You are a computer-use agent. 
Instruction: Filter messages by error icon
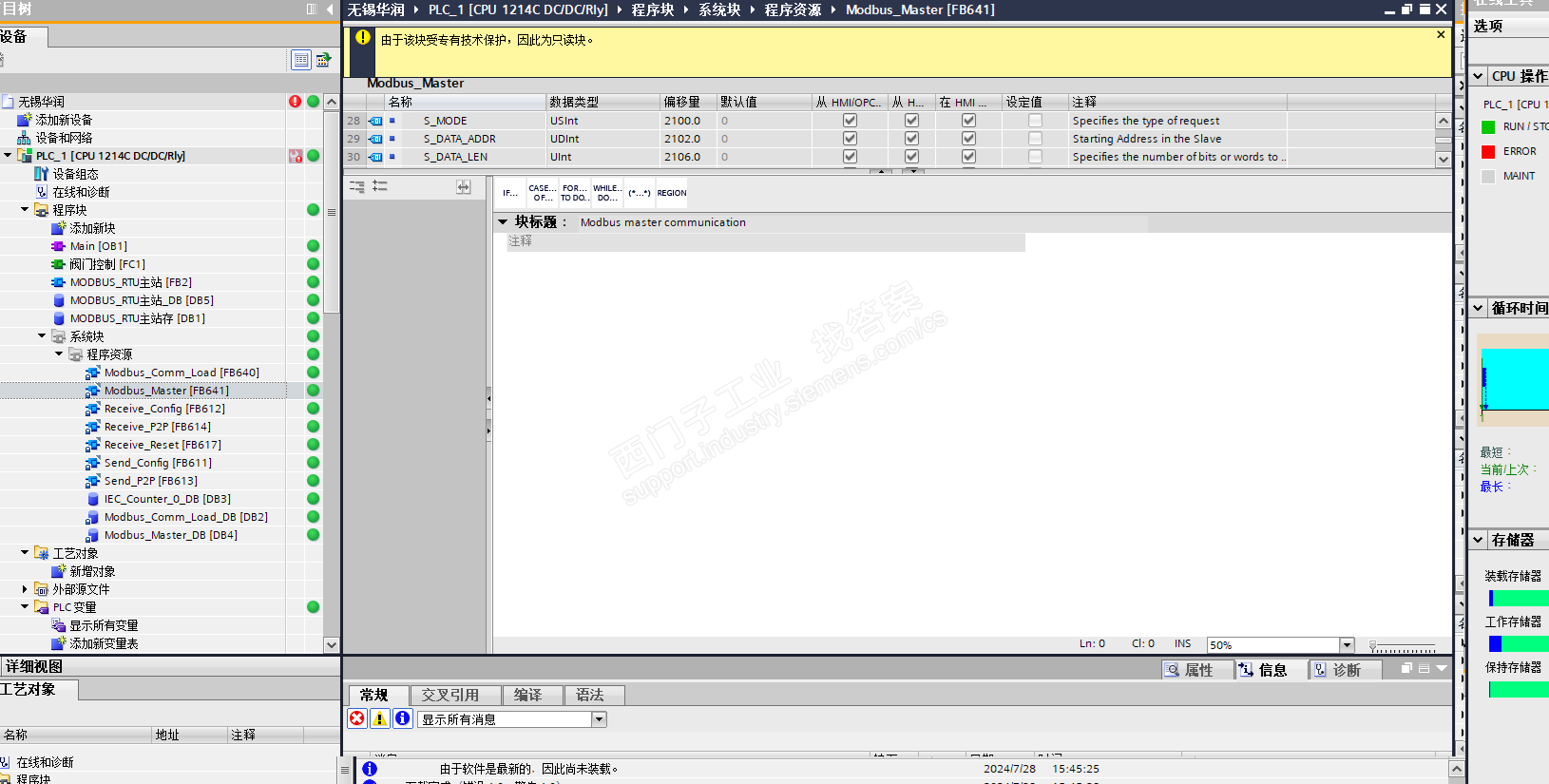point(357,718)
